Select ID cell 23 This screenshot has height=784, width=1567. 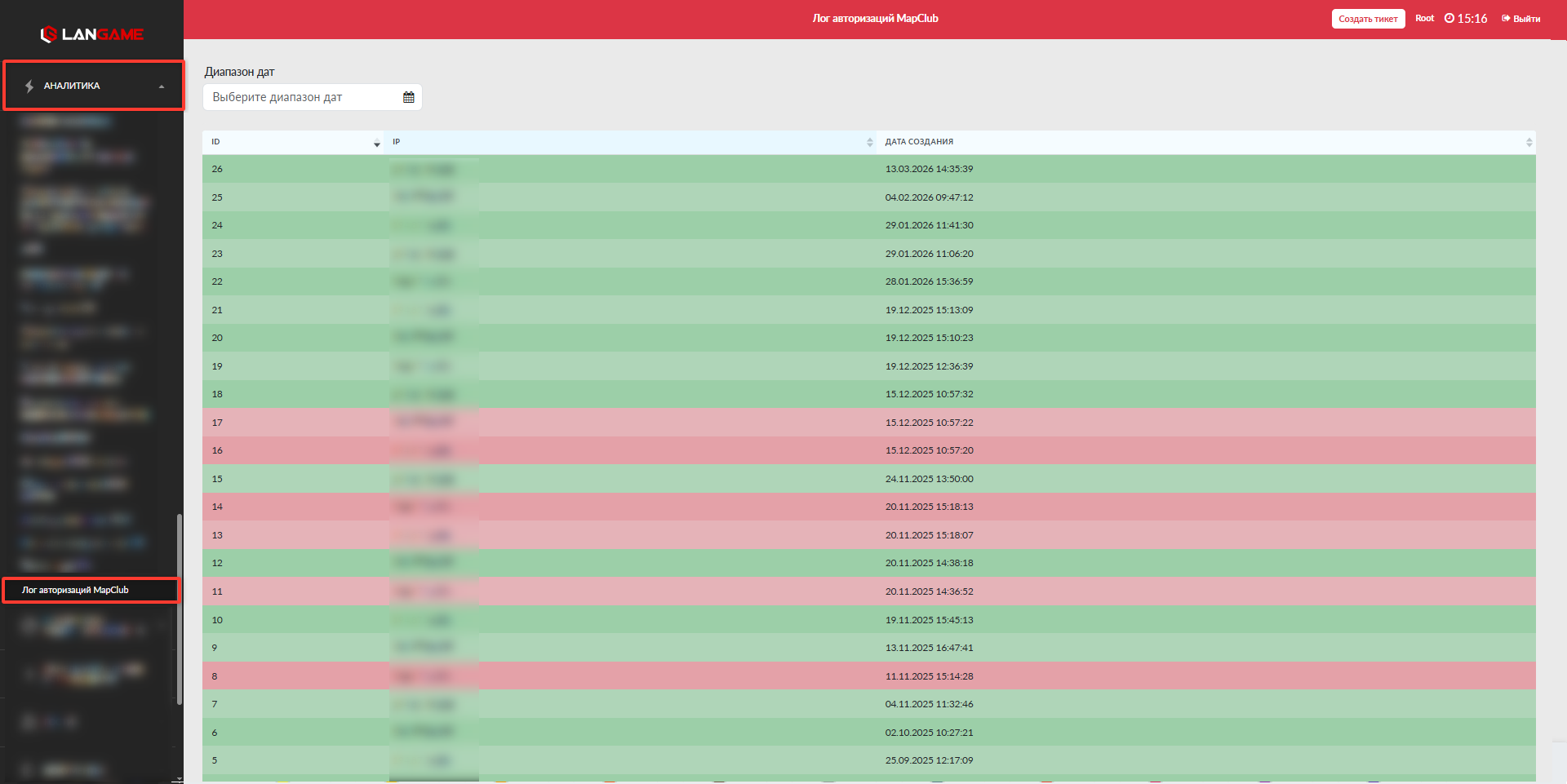coord(217,254)
